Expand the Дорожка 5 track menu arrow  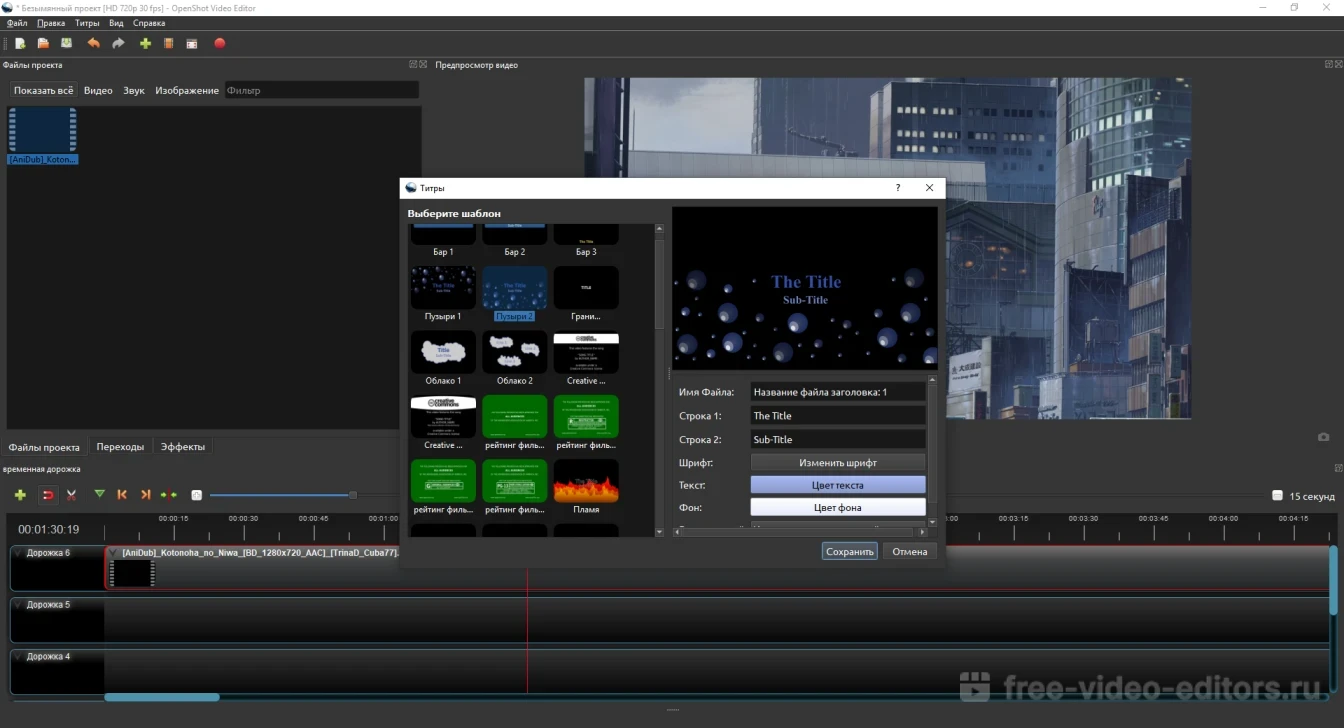pyautogui.click(x=19, y=605)
